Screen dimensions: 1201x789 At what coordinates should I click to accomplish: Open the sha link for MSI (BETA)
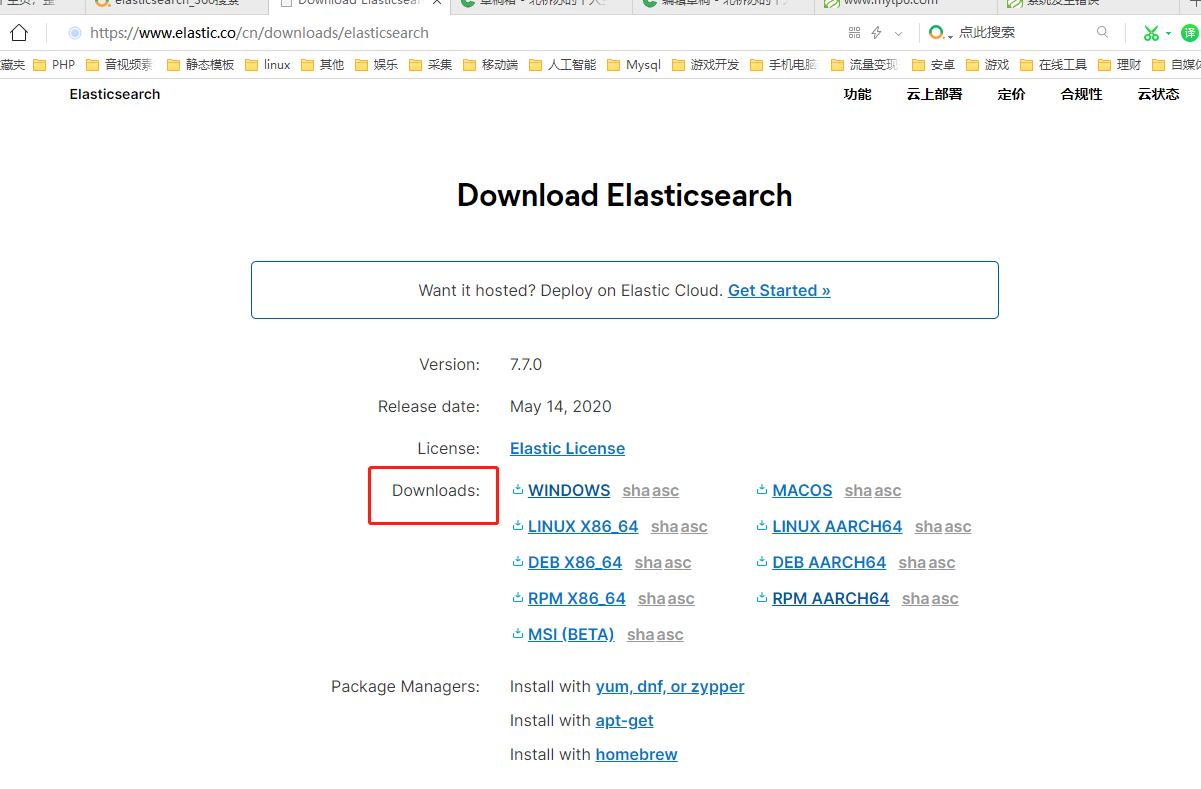641,635
